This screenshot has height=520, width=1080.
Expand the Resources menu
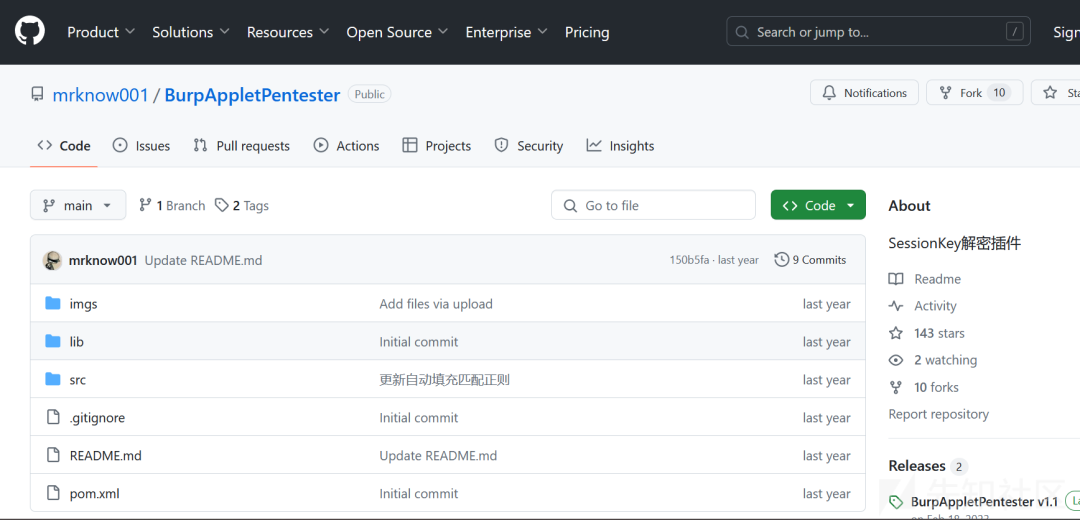[288, 32]
